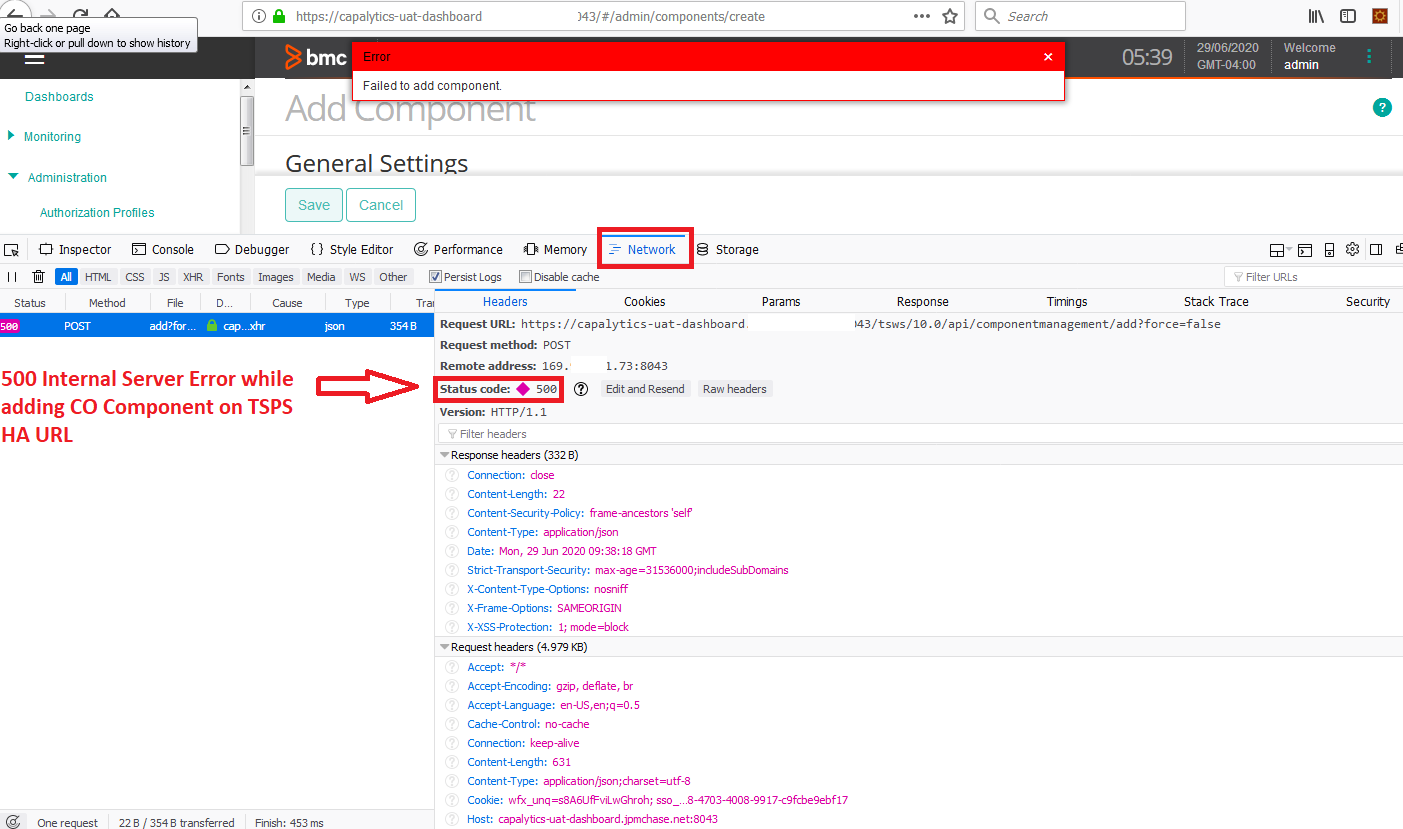The width and height of the screenshot is (1403, 829).
Task: Switch to the Response details tab
Action: [x=922, y=301]
